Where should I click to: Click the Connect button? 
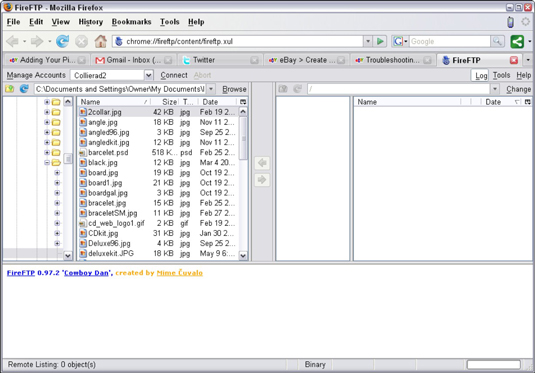point(174,75)
